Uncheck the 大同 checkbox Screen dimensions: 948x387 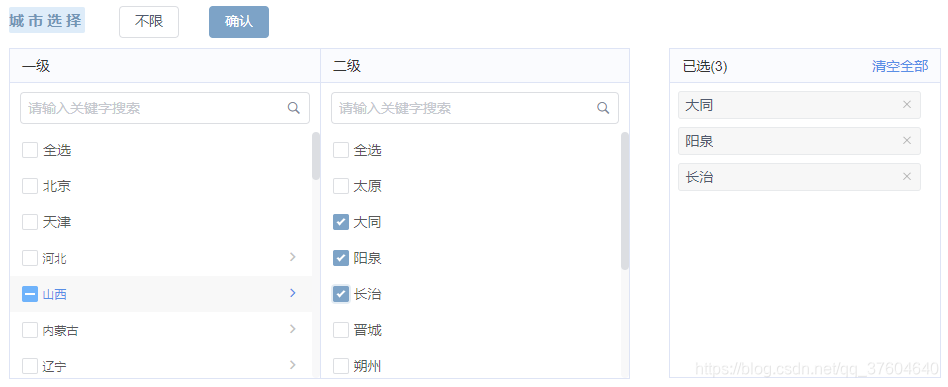click(x=341, y=222)
